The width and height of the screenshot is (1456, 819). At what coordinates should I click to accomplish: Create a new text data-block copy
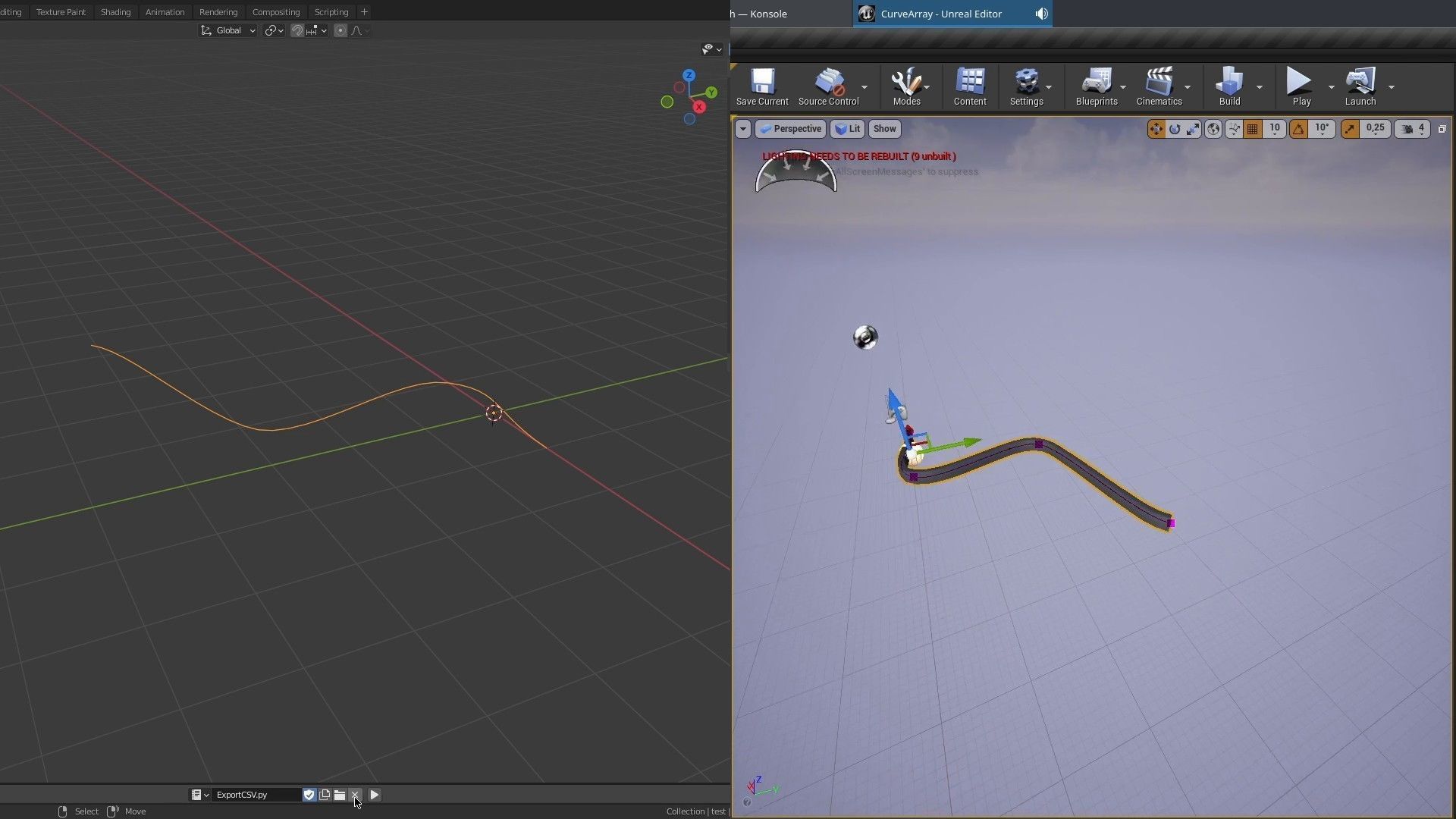325,795
